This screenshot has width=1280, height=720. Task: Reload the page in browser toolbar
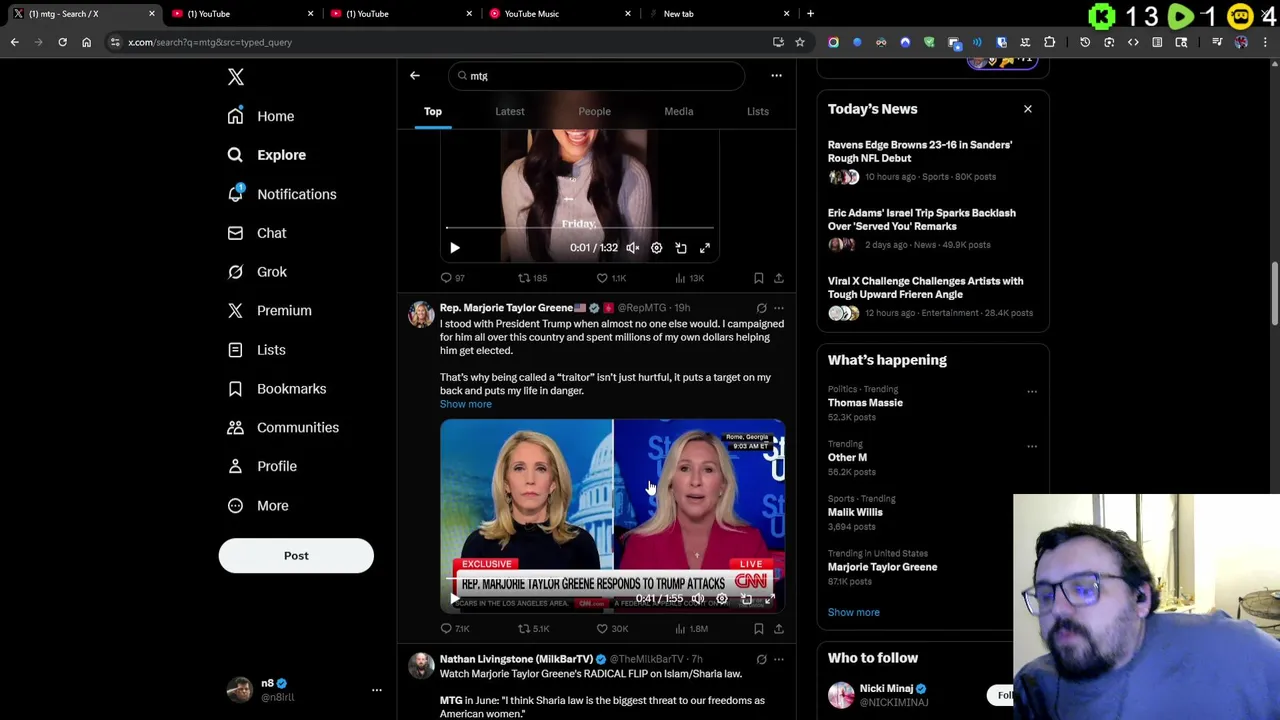point(62,42)
